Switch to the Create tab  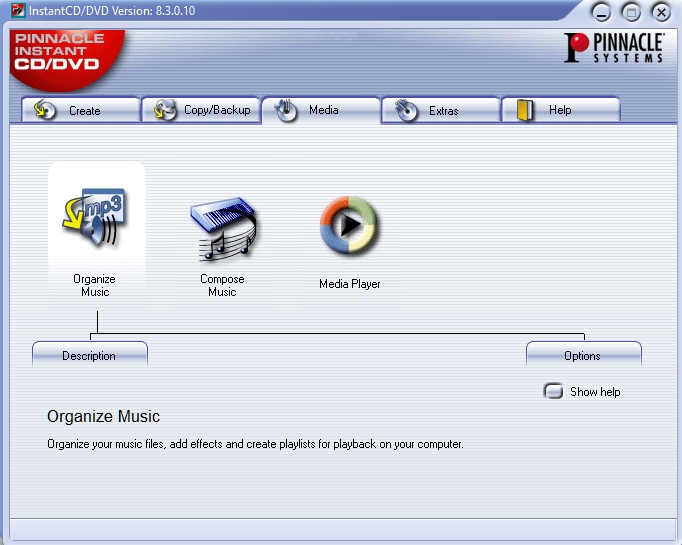pos(81,110)
